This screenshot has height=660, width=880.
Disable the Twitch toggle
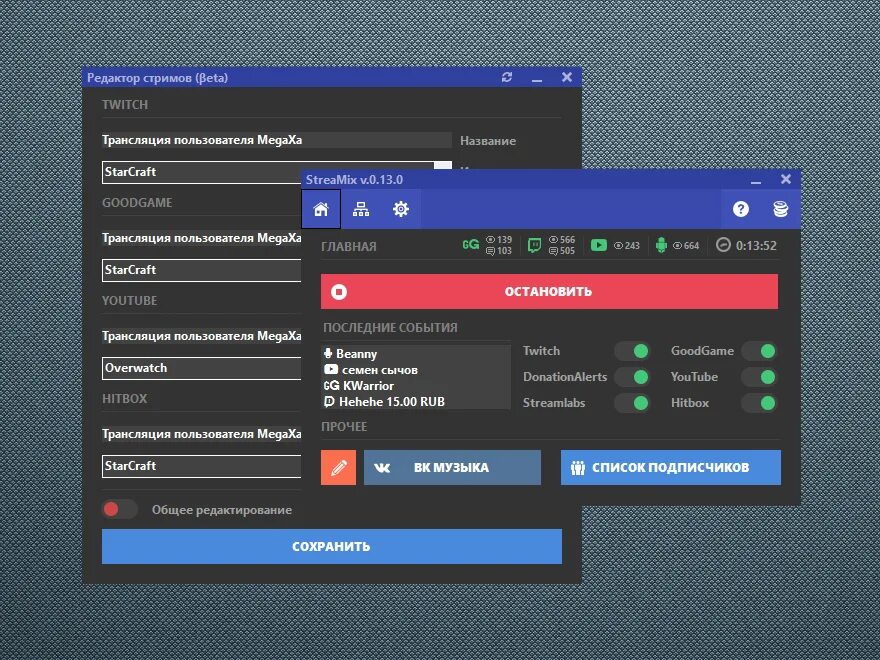point(632,351)
